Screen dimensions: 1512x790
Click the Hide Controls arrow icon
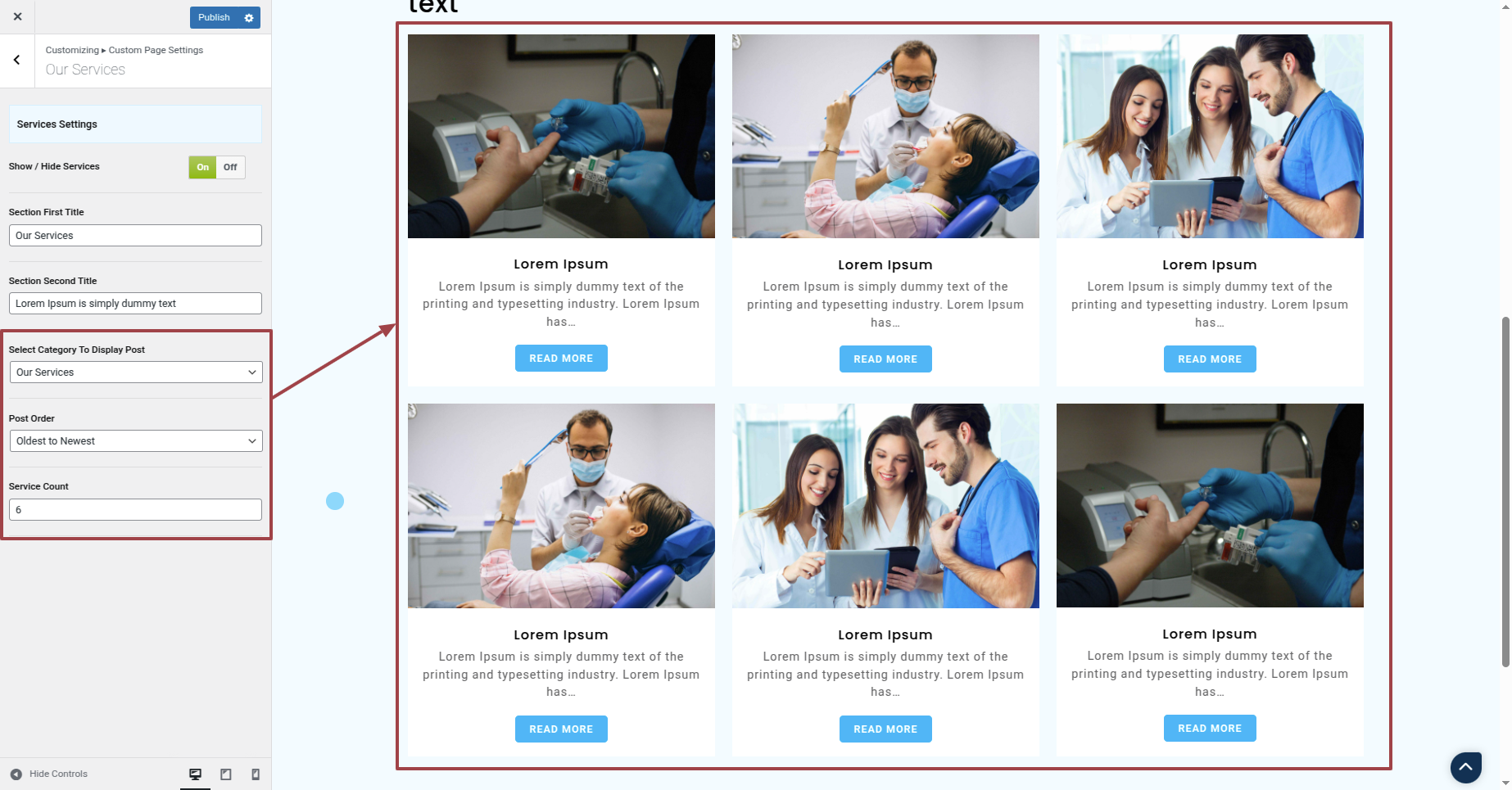coord(16,774)
